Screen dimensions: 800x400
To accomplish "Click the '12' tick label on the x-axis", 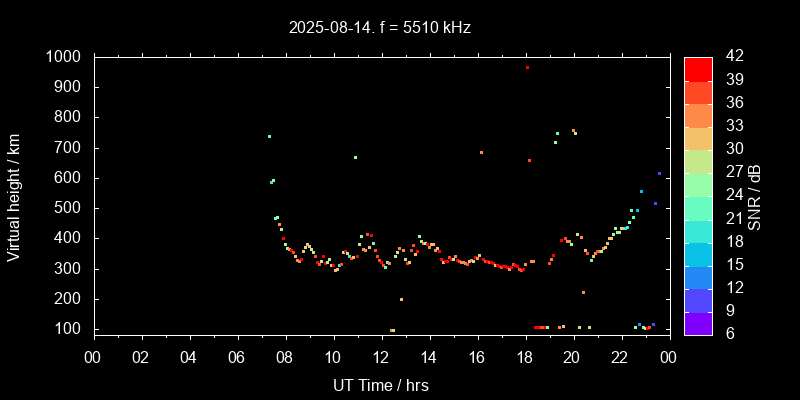I will tap(381, 357).
